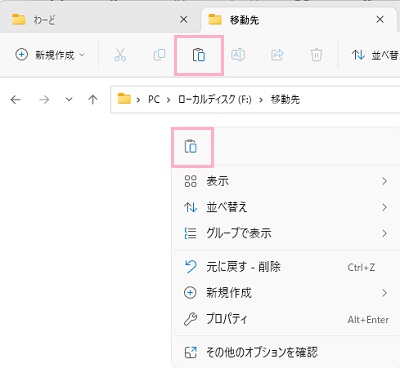Open recent locations chevron dropdown

point(69,99)
